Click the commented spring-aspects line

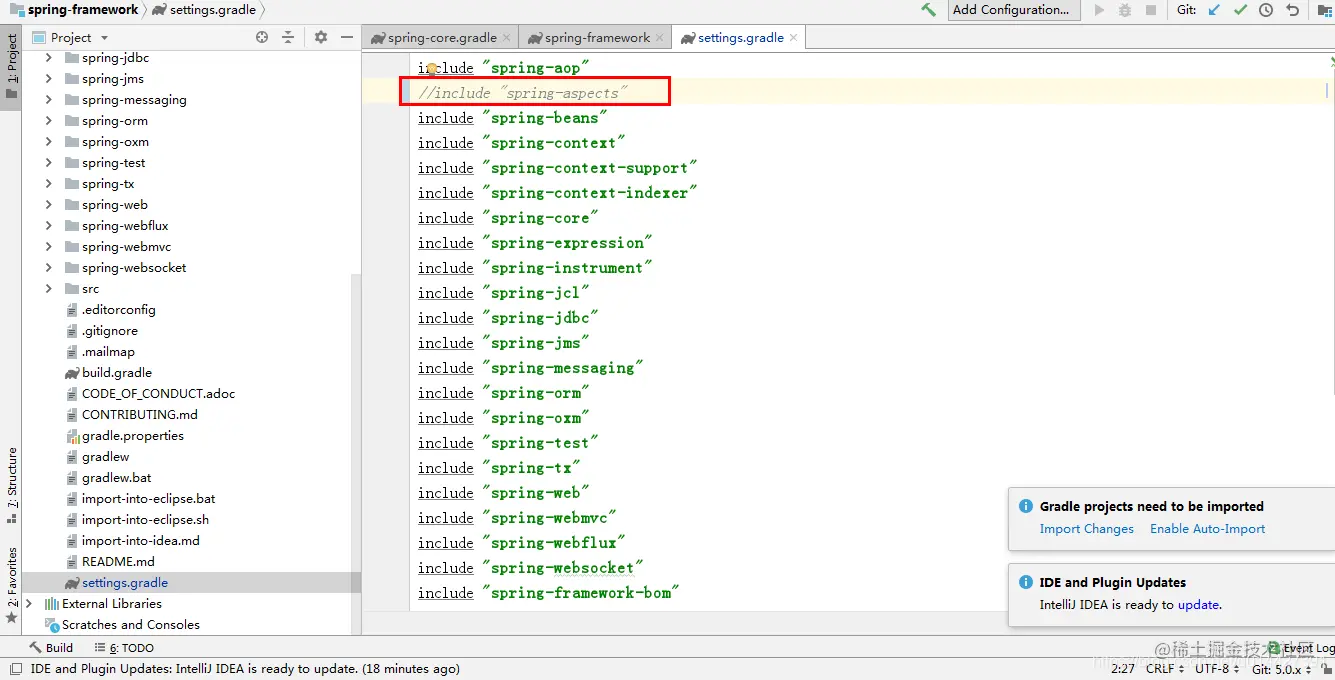[x=523, y=93]
